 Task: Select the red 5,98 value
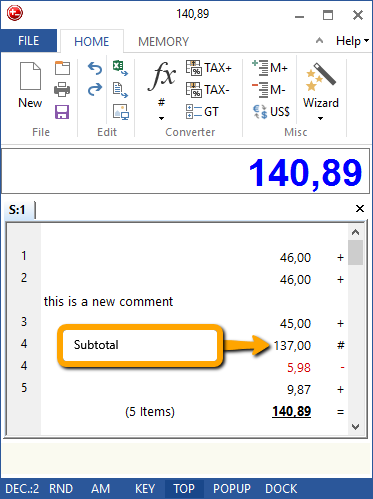point(299,368)
